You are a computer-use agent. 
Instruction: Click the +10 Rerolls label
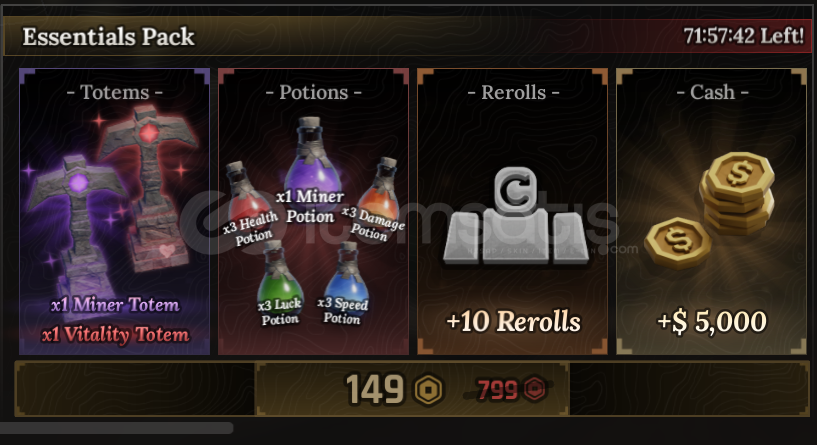(x=513, y=321)
